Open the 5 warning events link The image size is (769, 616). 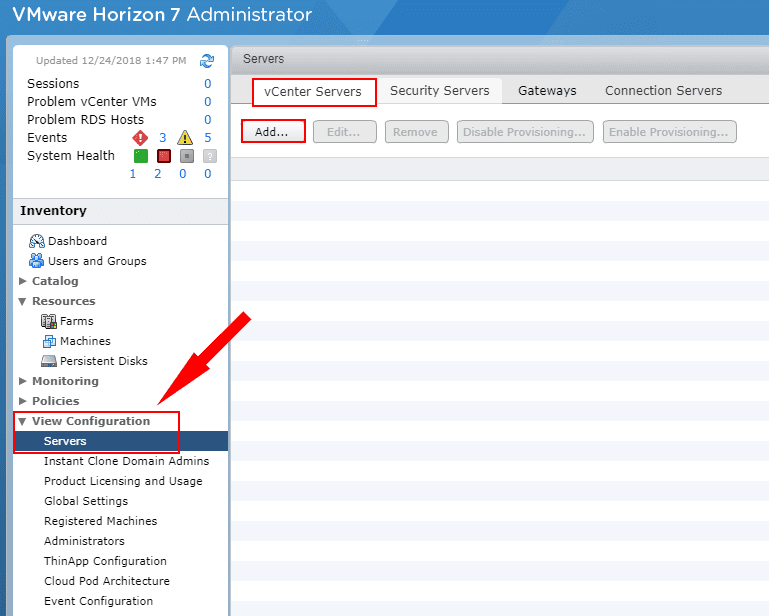pyautogui.click(x=208, y=138)
